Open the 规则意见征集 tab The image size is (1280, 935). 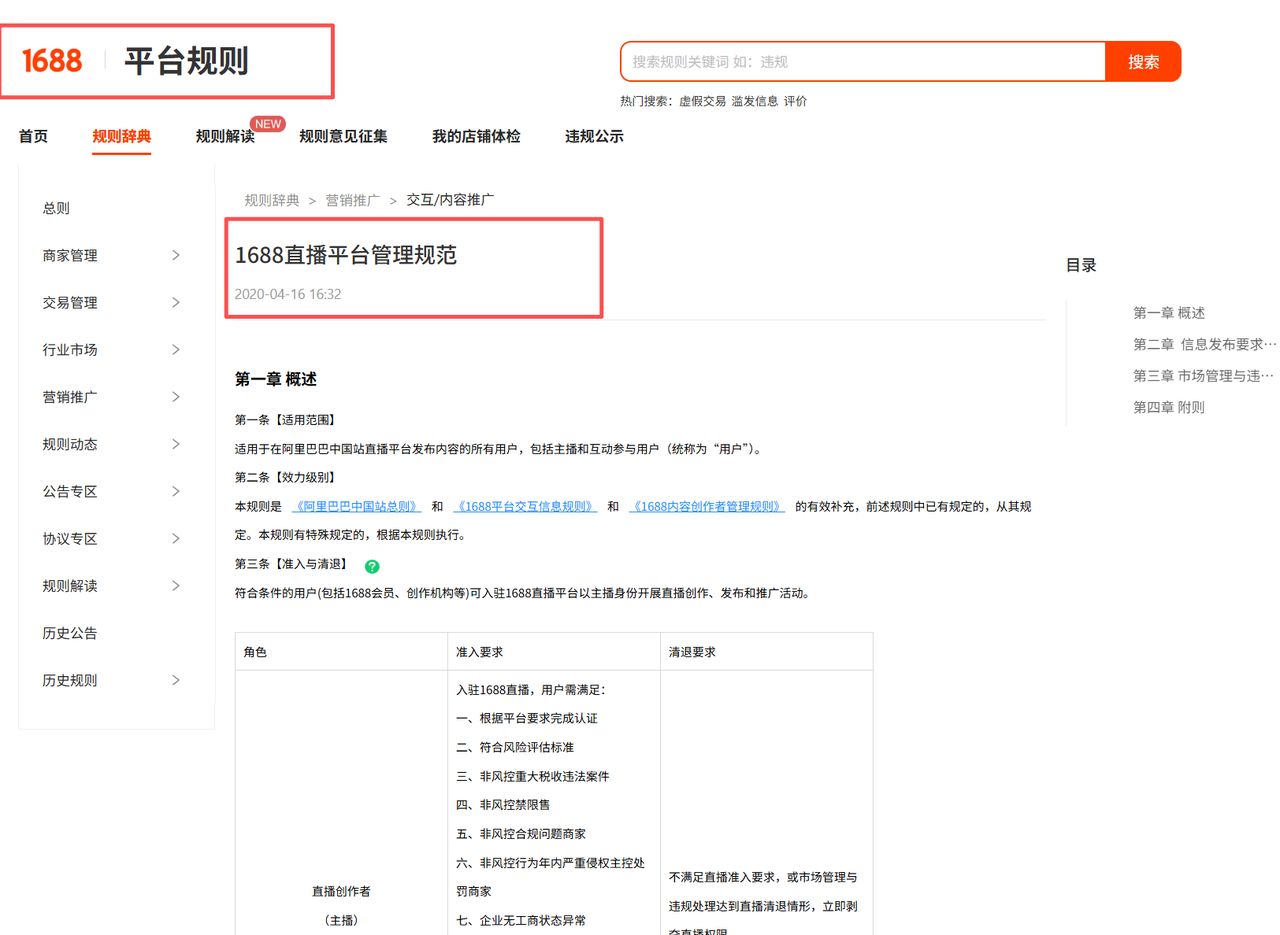343,137
